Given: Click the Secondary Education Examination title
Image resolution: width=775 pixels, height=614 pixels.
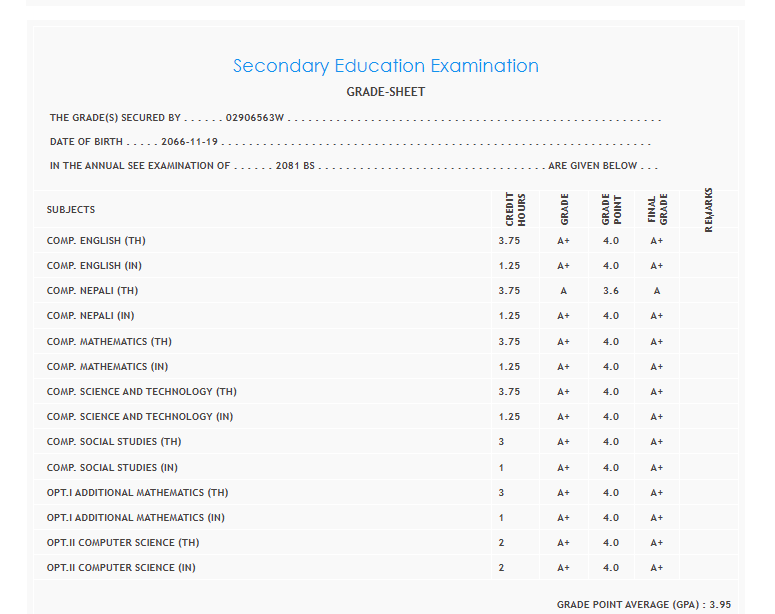Looking at the screenshot, I should pyautogui.click(x=386, y=66).
